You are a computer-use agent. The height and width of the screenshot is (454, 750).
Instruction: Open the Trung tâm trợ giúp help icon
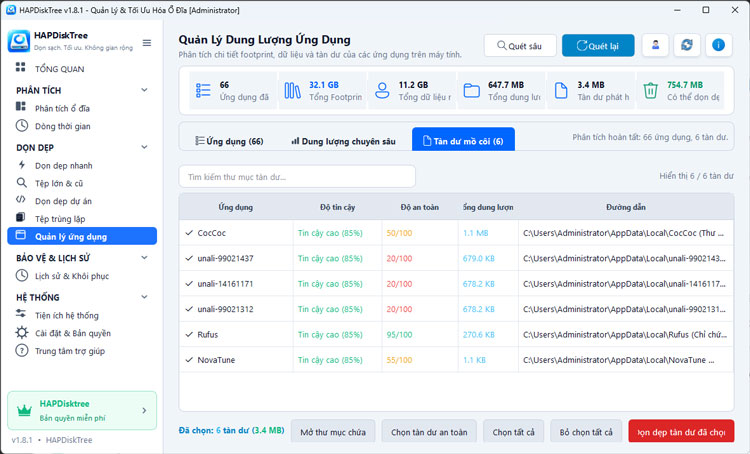click(x=22, y=351)
